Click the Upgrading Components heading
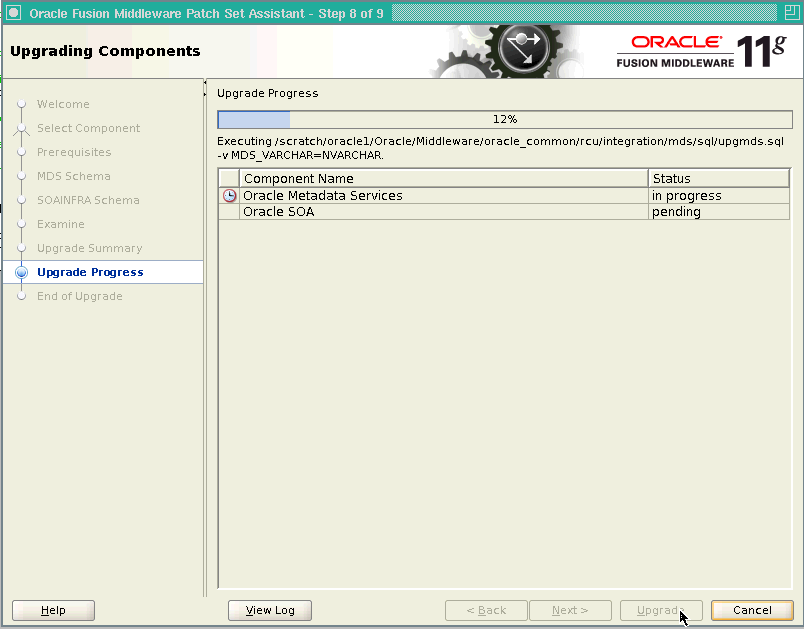 point(105,51)
